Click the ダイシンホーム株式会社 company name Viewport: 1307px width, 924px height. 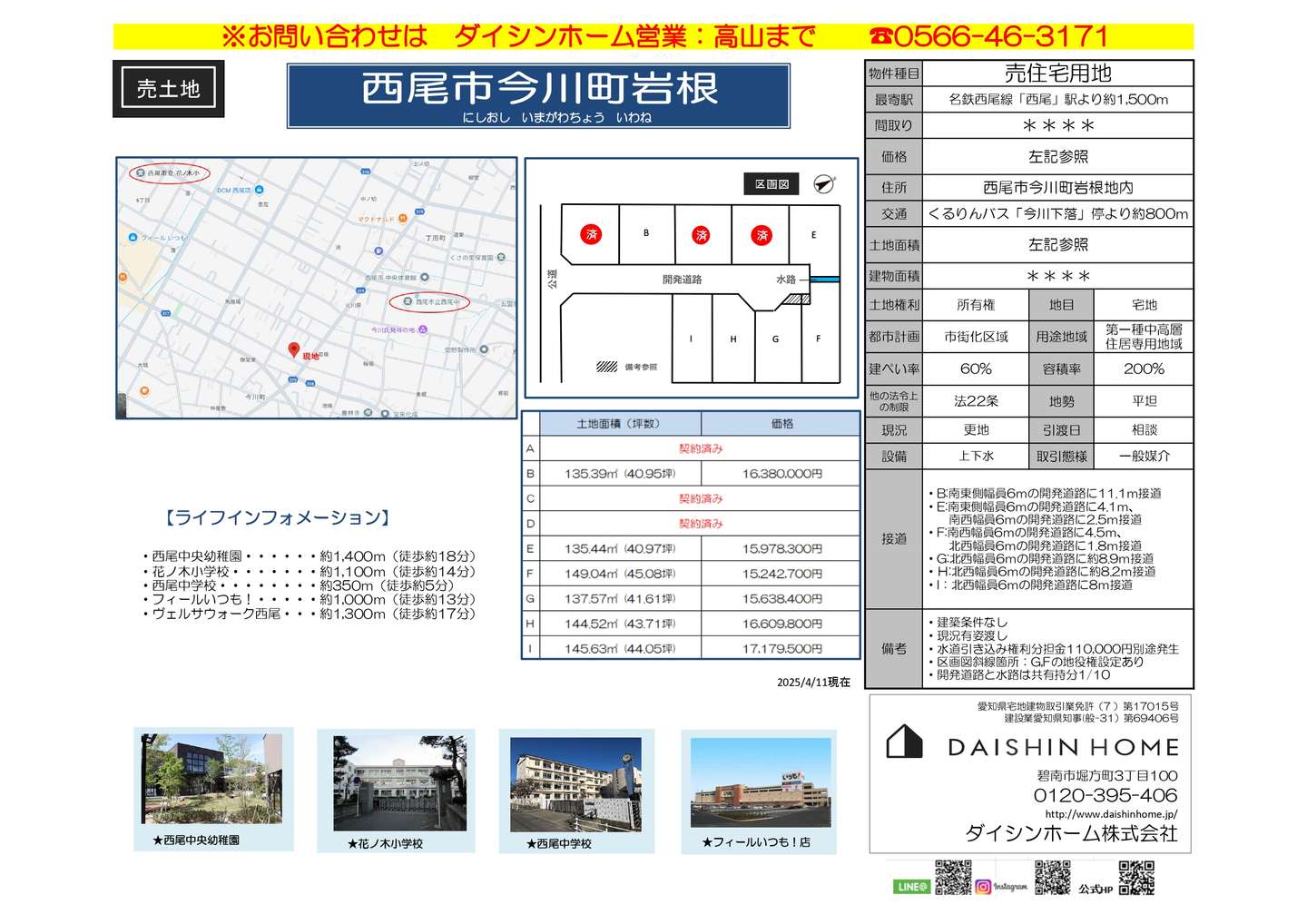1071,834
